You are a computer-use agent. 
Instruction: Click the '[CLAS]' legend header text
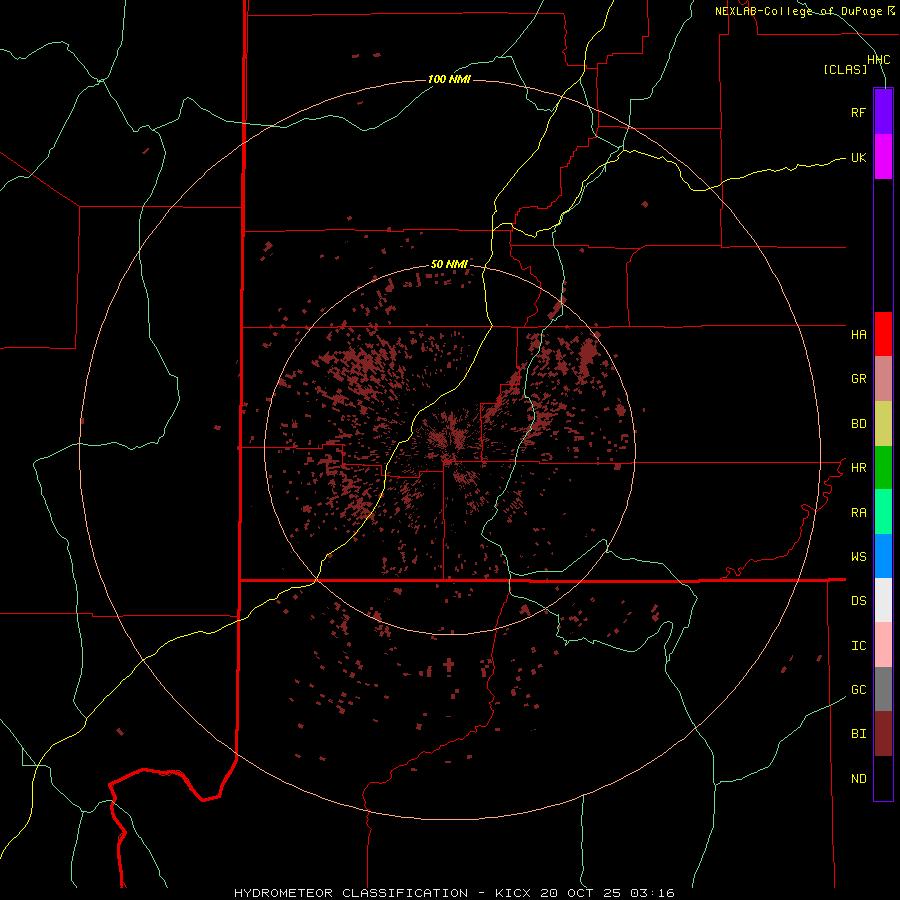(845, 69)
